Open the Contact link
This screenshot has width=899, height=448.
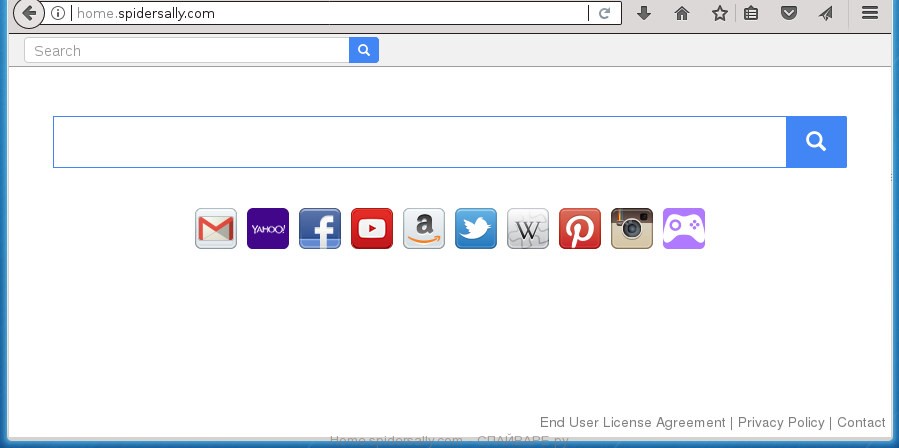(861, 423)
